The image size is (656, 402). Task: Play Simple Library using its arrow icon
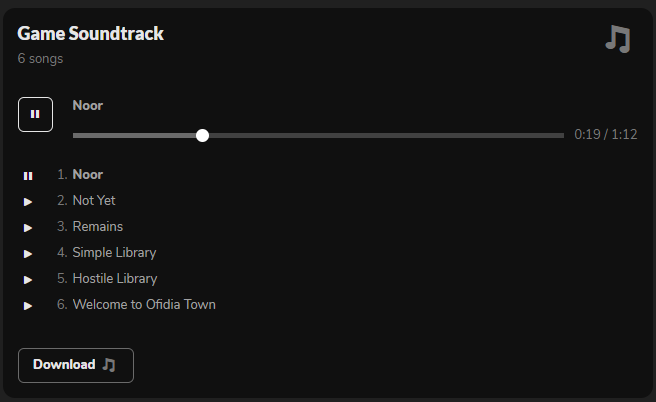pyautogui.click(x=28, y=254)
